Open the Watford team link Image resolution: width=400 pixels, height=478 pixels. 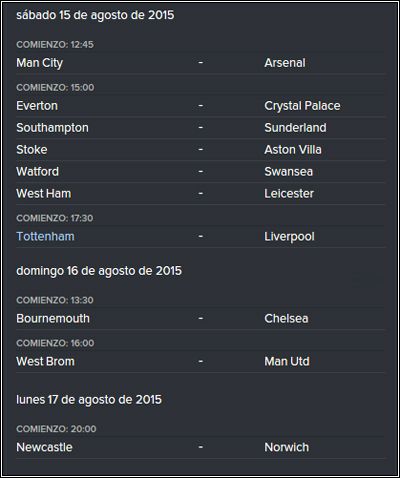pos(37,172)
